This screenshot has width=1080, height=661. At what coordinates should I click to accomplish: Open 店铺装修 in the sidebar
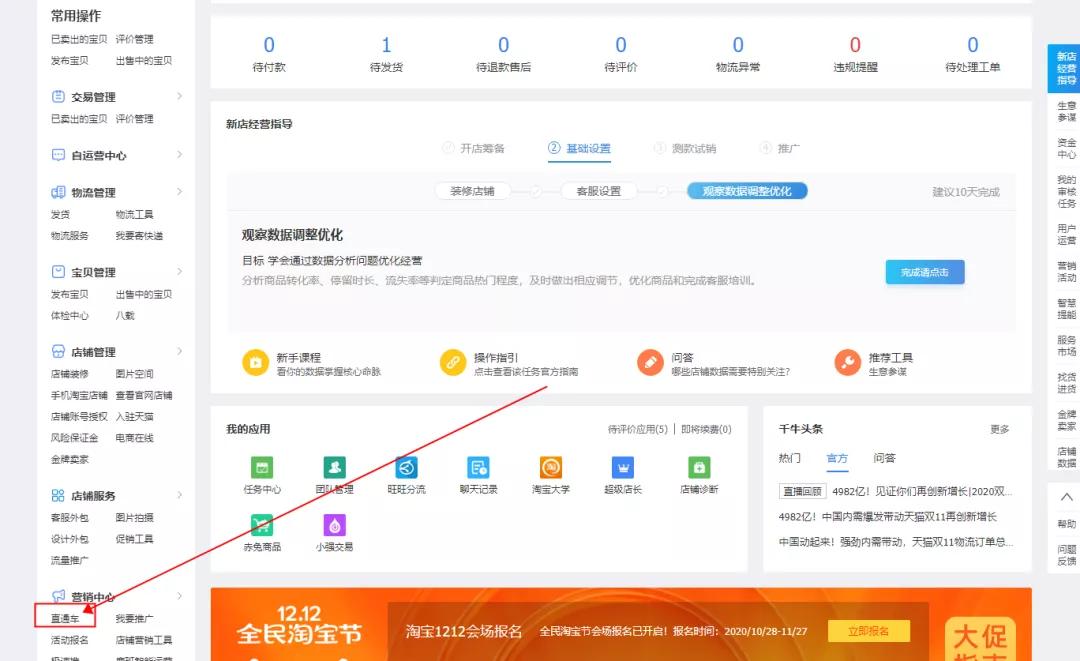click(70, 374)
